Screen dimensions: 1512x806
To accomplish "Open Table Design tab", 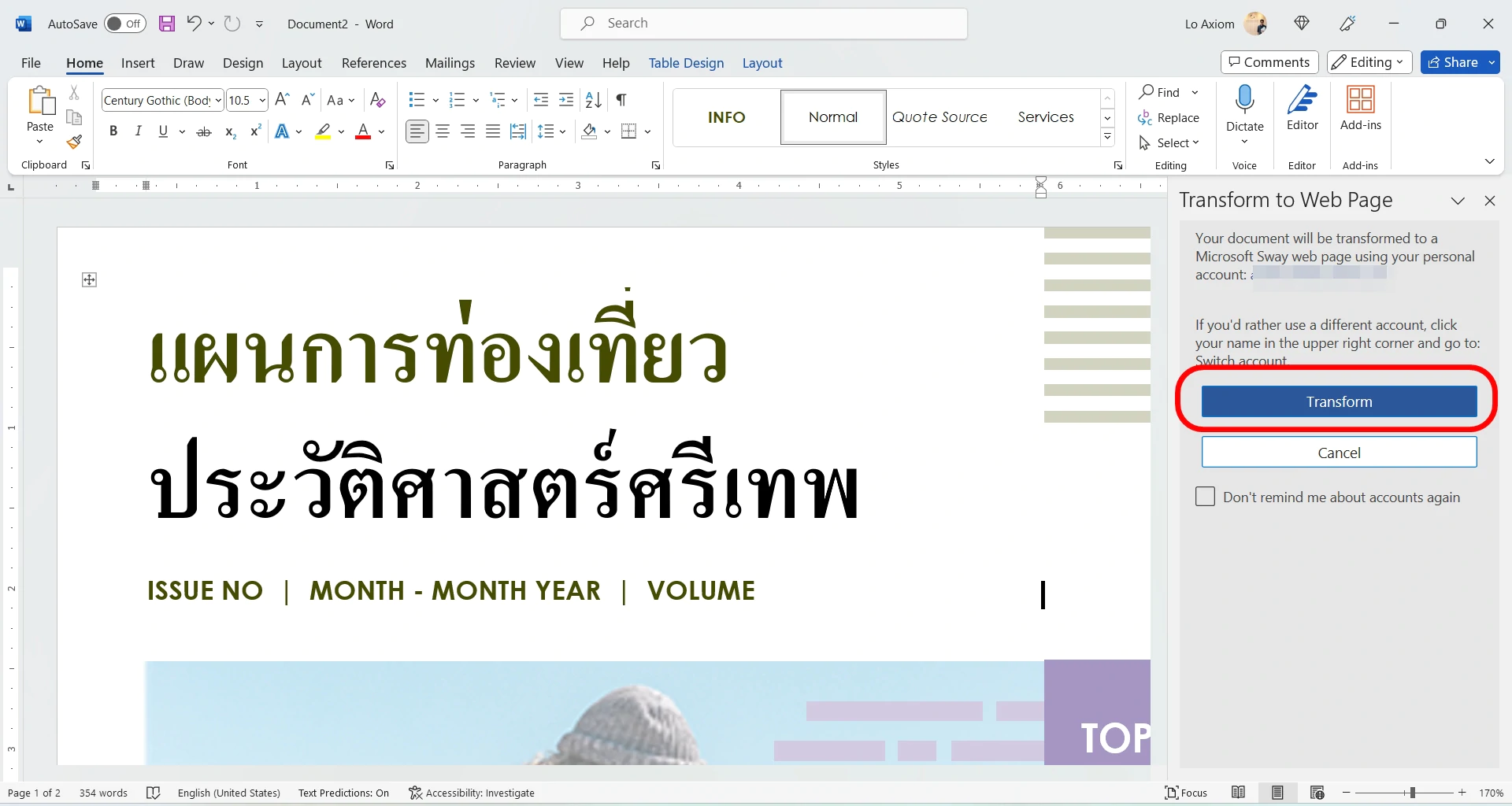I will tap(686, 63).
